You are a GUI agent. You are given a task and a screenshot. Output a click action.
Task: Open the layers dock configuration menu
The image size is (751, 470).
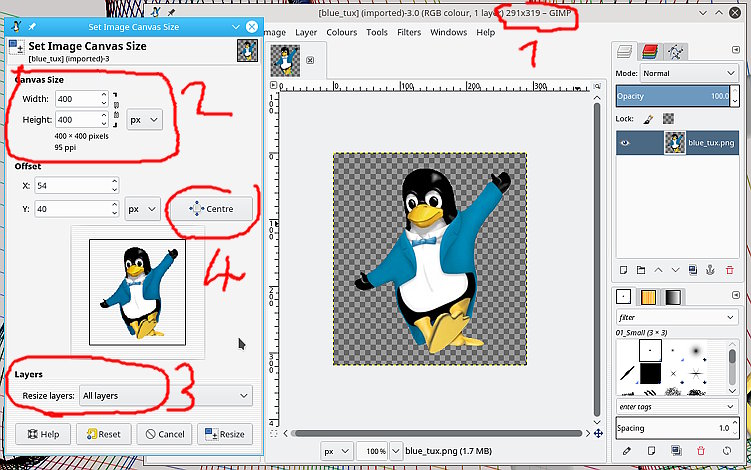[x=736, y=50]
